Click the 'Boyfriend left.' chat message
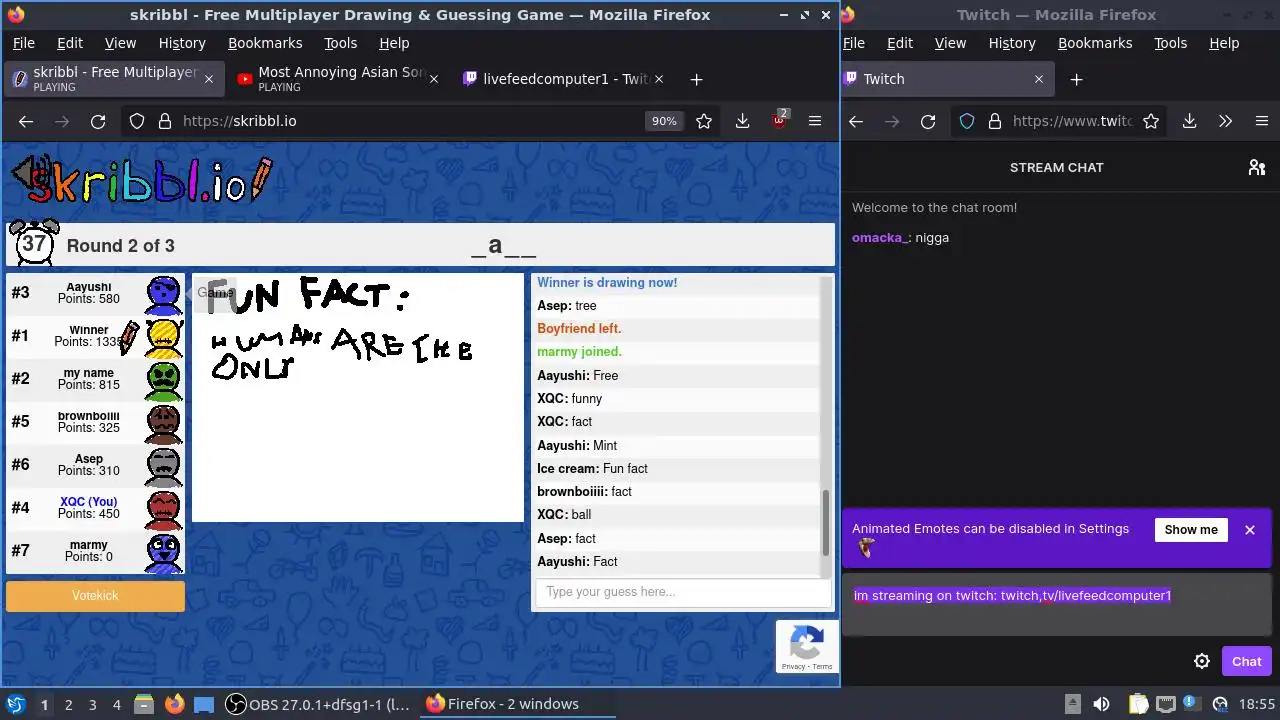 [x=579, y=328]
